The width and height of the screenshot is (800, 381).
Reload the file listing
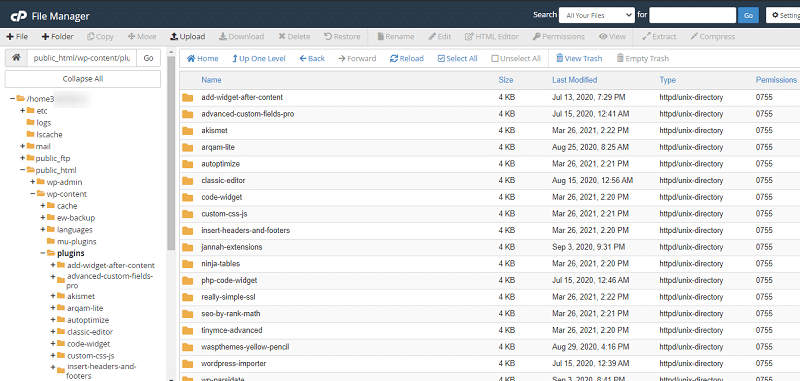point(407,59)
